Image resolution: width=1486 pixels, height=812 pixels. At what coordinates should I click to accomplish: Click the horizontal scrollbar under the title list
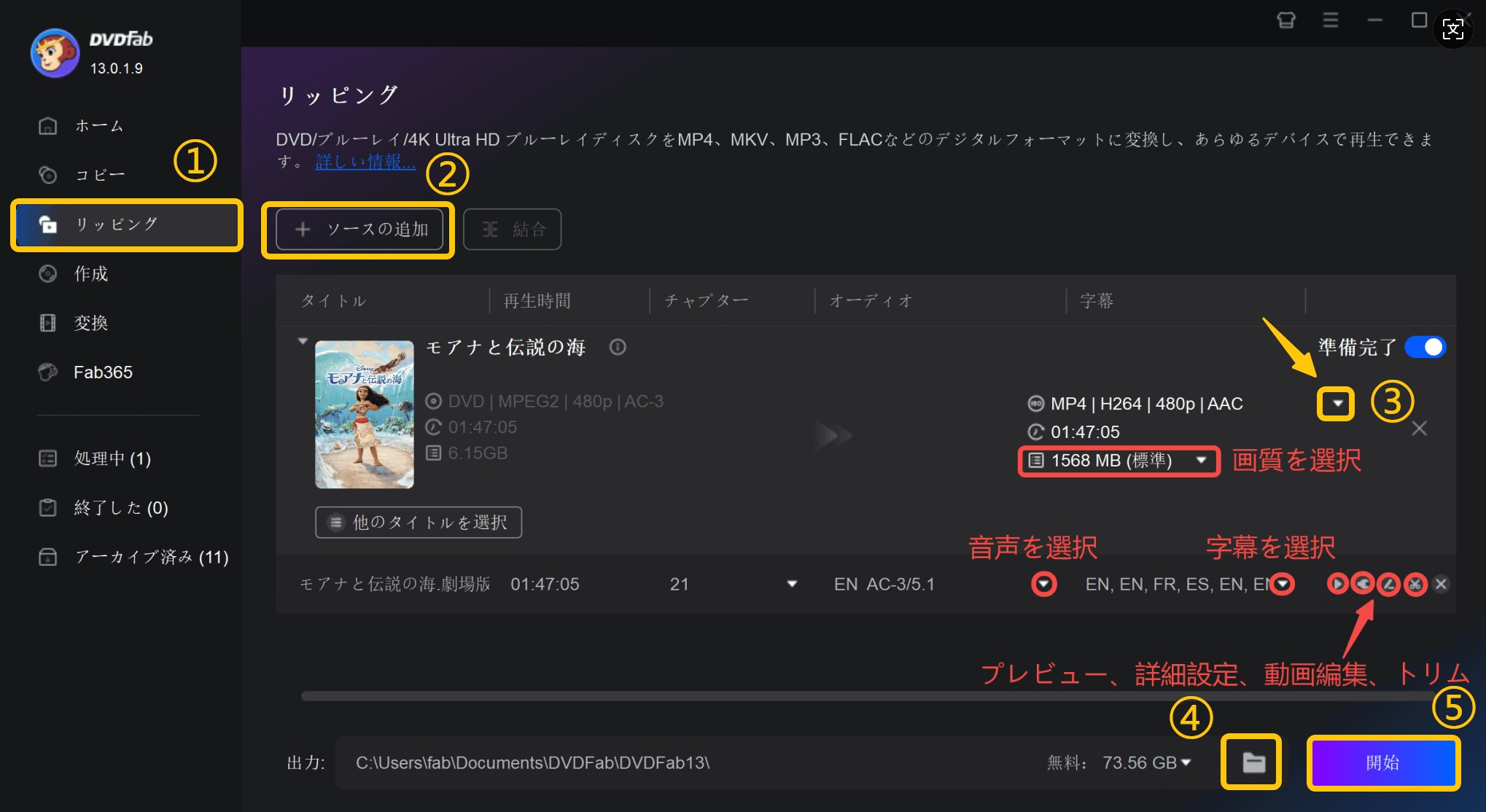[x=868, y=696]
